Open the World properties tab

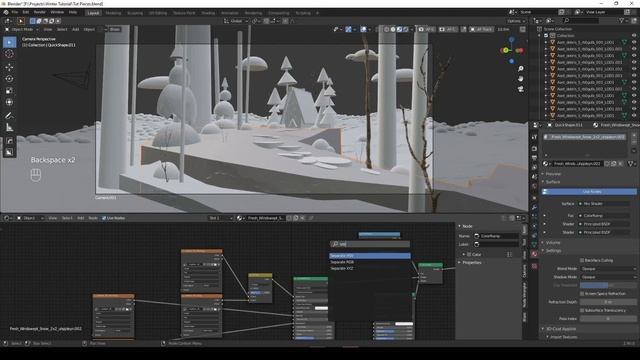click(x=534, y=187)
